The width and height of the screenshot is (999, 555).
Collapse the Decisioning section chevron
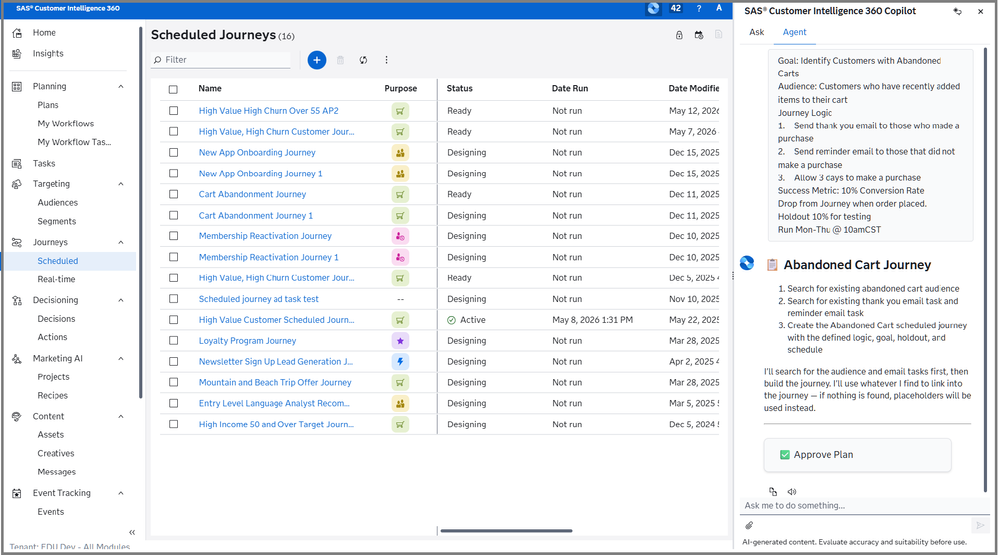point(121,300)
